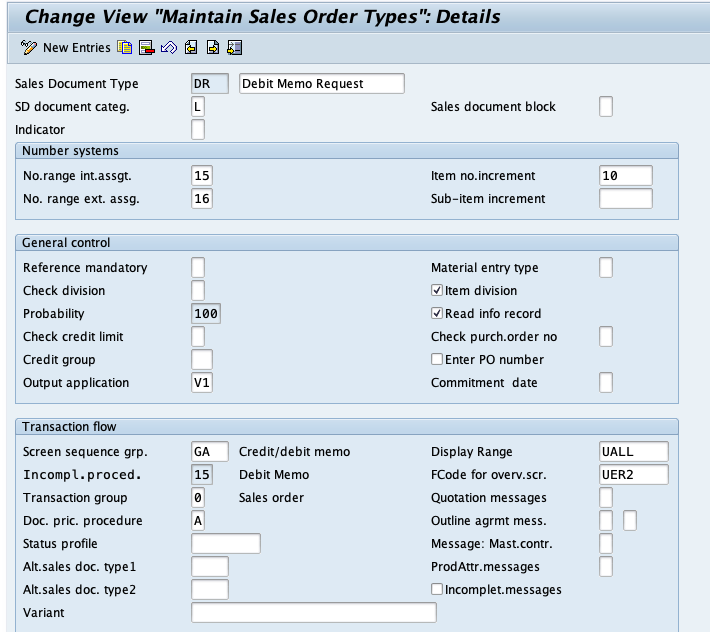Screen dimensions: 710x632
Task: Enable the Incomplet.messages checkbox
Action: (437, 589)
